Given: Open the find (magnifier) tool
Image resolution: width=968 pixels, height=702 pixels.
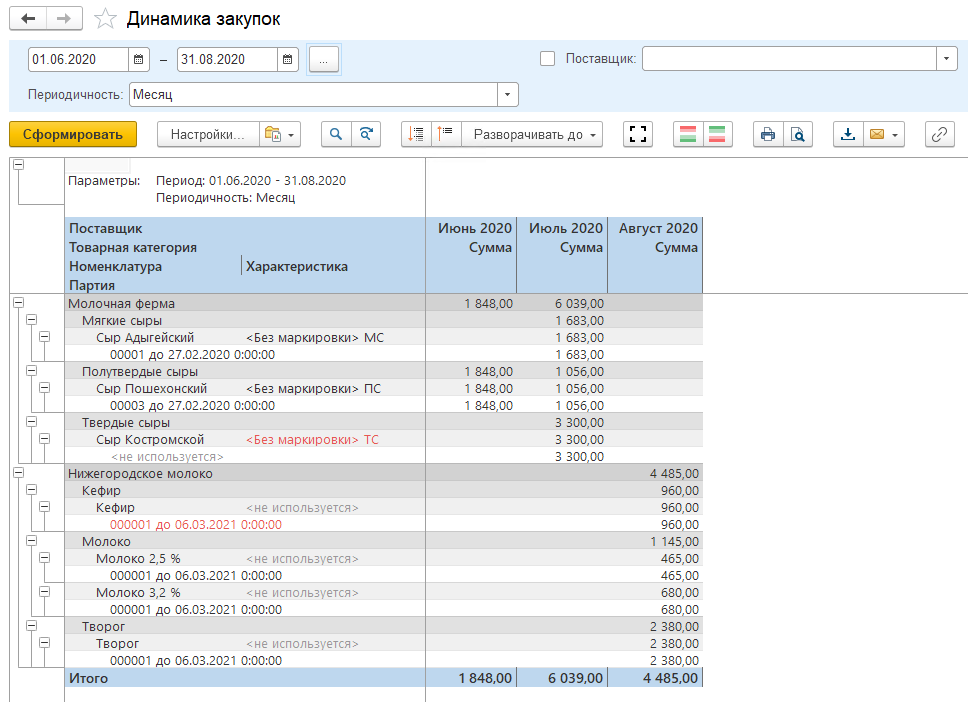Looking at the screenshot, I should point(336,134).
